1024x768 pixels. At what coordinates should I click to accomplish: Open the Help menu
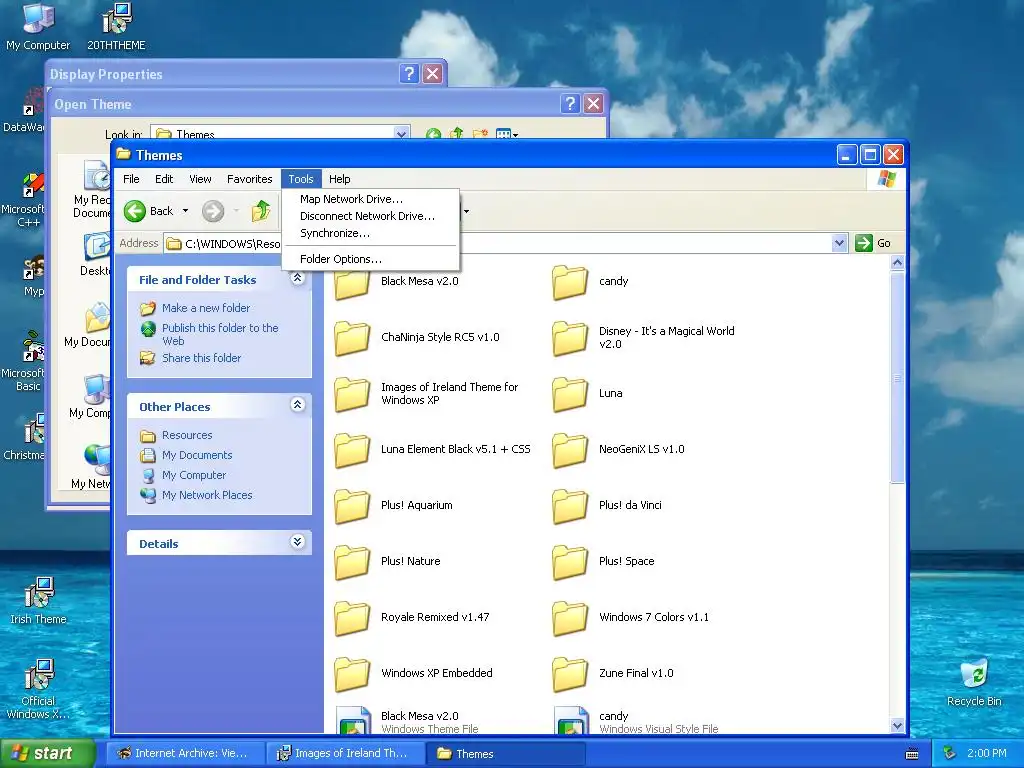tap(340, 179)
